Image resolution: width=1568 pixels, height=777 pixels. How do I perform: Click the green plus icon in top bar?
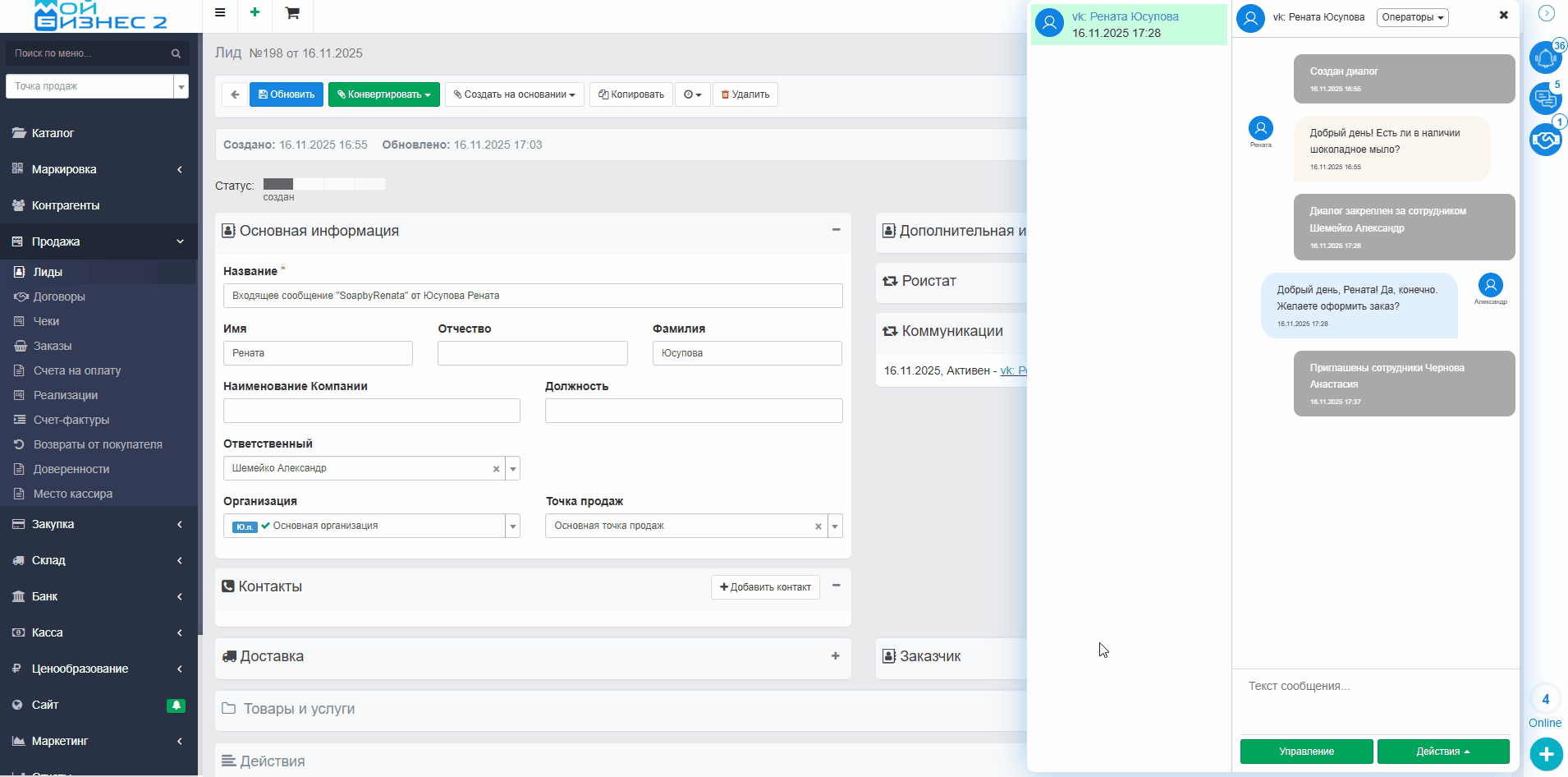click(x=254, y=12)
